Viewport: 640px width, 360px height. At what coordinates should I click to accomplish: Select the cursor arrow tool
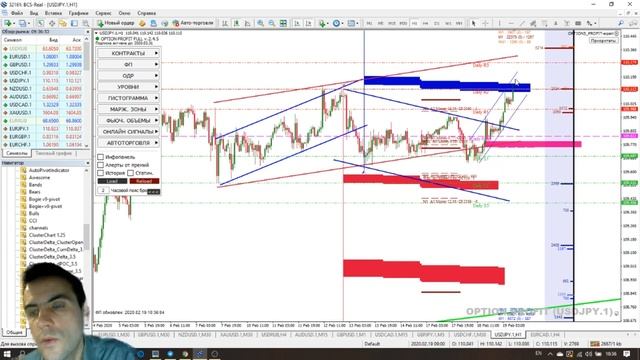click(x=473, y=23)
